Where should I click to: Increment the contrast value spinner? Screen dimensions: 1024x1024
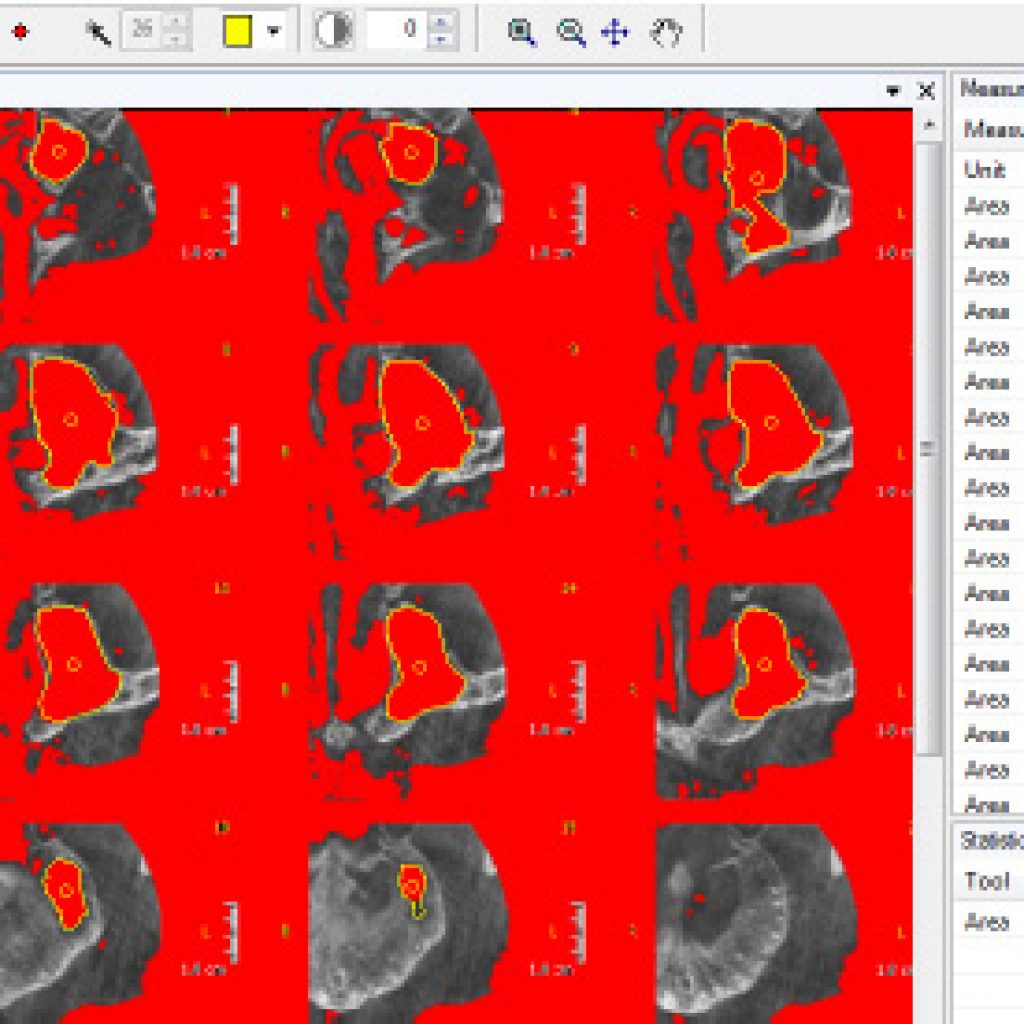coord(441,22)
